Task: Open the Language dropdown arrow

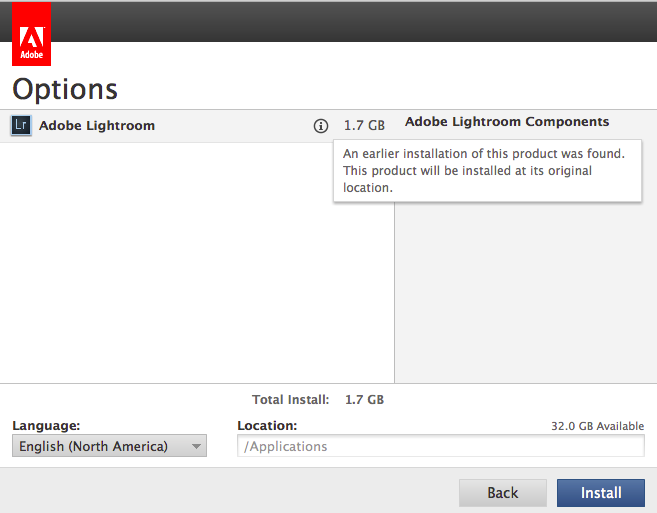Action: pos(196,446)
